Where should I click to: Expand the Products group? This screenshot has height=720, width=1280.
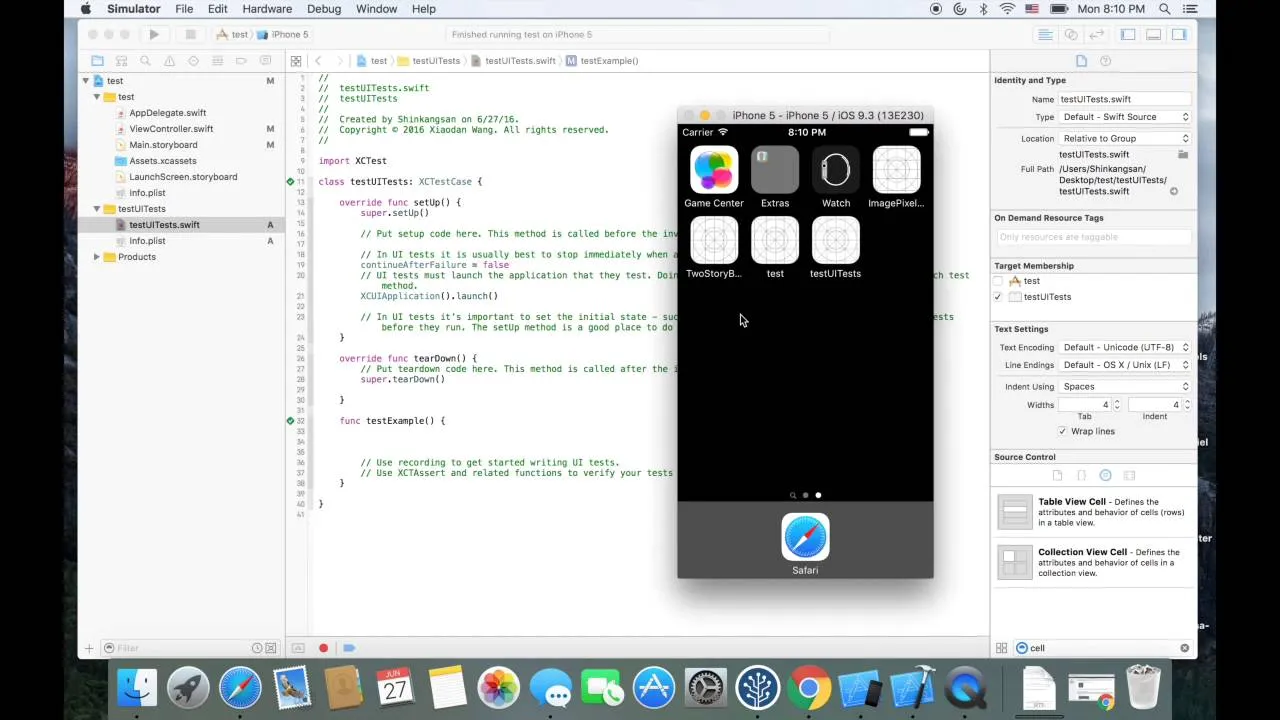click(97, 257)
